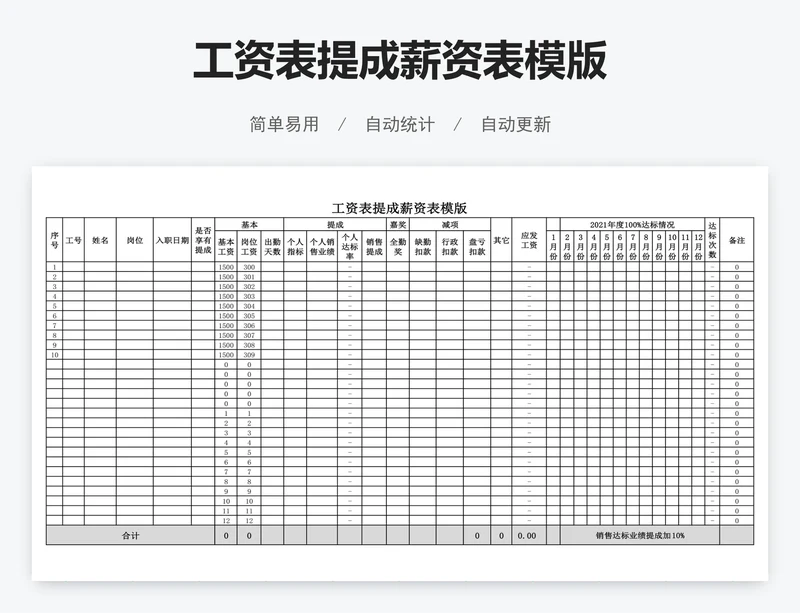Click 序号 cell numbered 5

[55, 306]
